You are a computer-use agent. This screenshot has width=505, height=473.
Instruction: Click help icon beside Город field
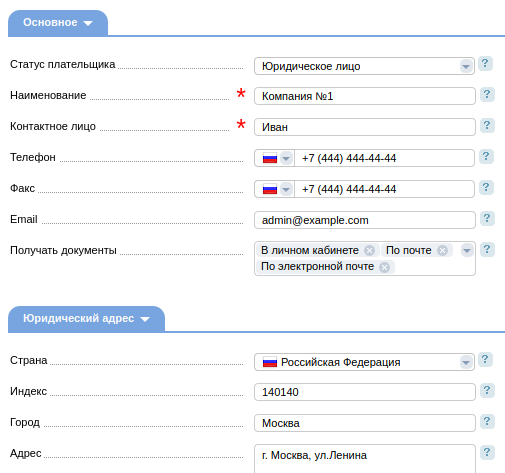[x=487, y=421]
